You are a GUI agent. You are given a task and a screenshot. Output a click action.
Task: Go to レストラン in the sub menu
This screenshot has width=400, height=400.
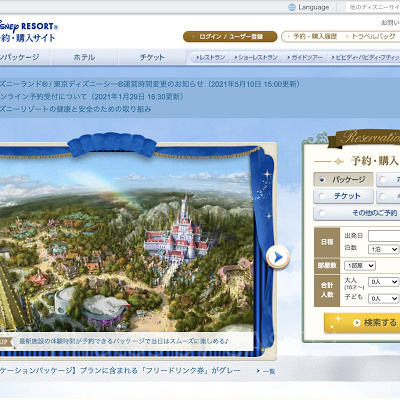210,58
